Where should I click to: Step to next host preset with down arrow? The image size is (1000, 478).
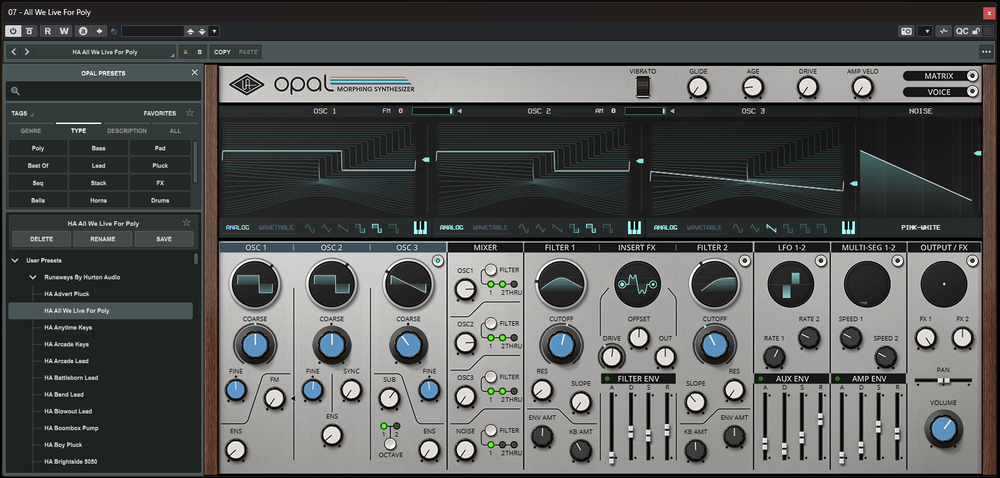[202, 31]
